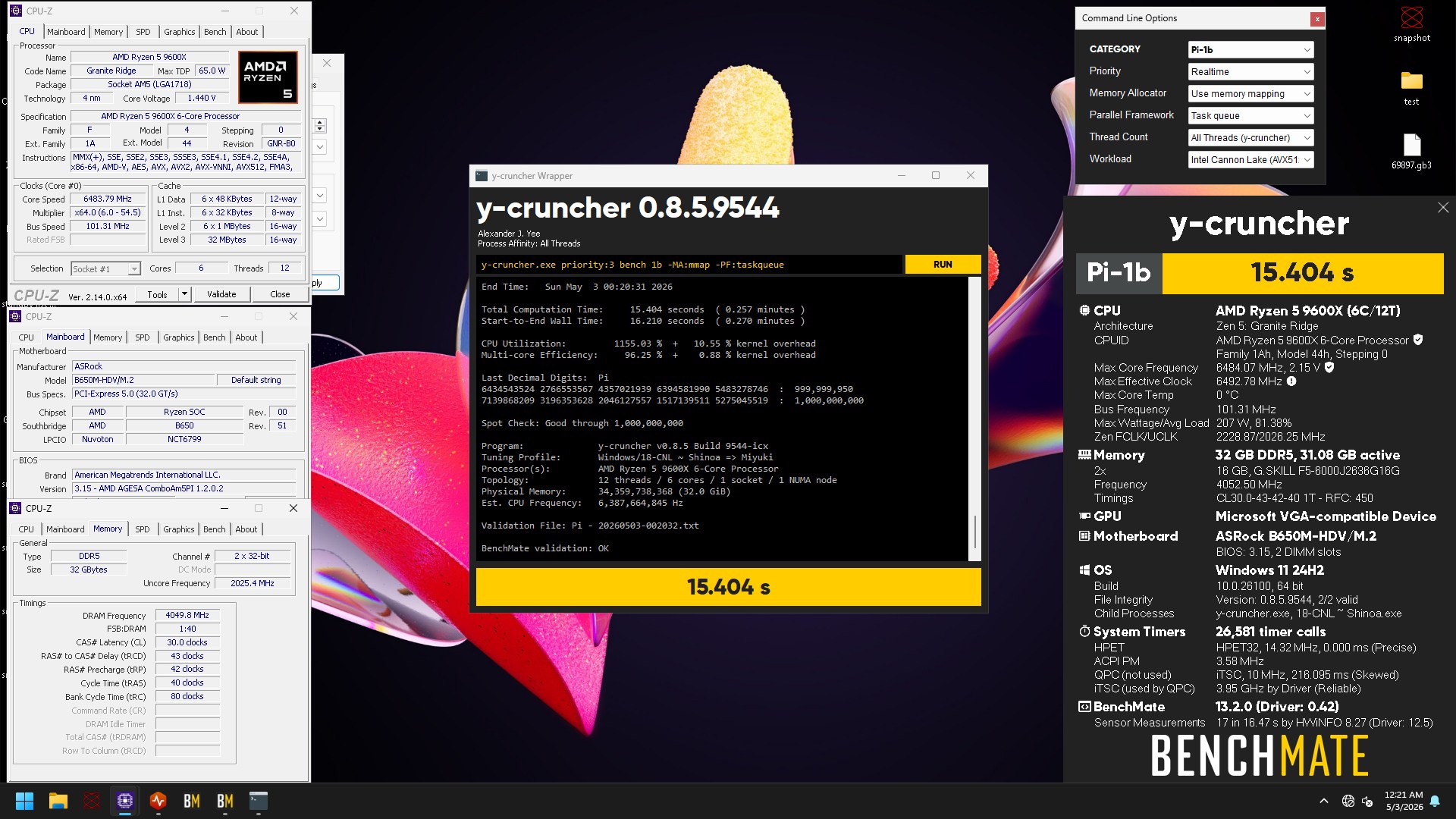Open the test folder on the desktop
This screenshot has width=1456, height=819.
[x=1411, y=87]
